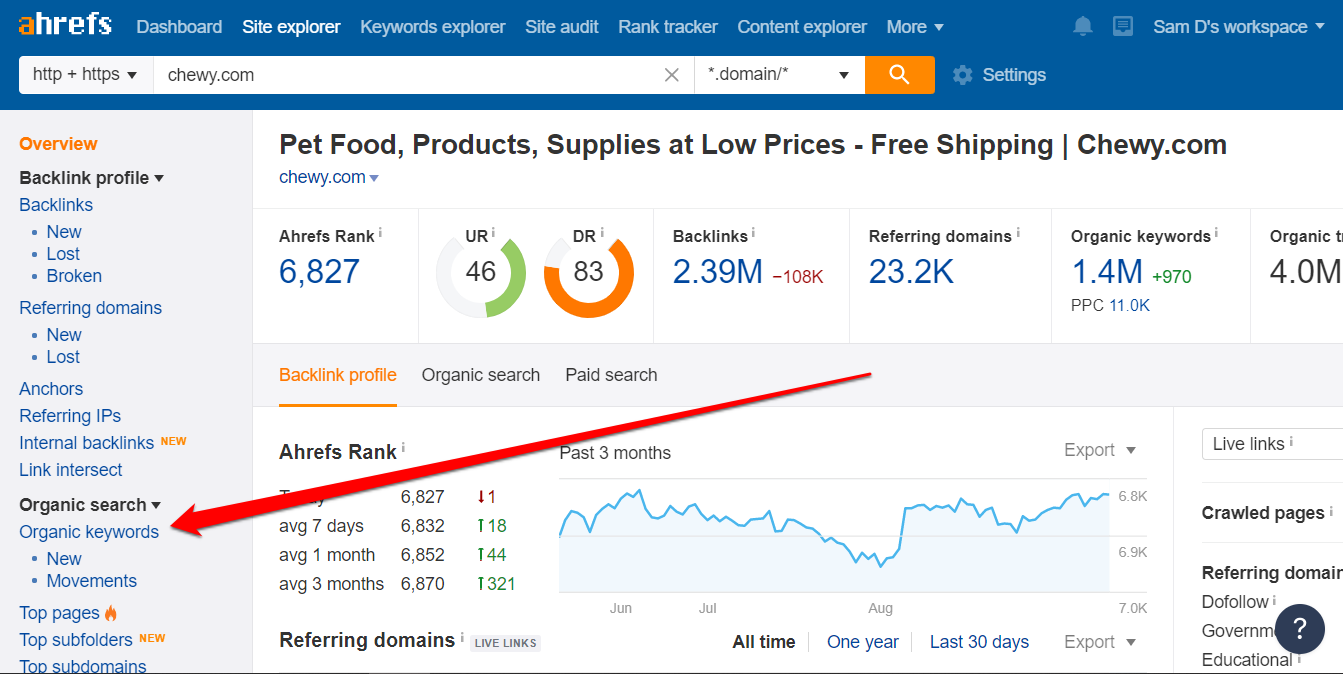The width and height of the screenshot is (1343, 674).
Task: Click the orange search magnifier button
Action: click(x=899, y=75)
